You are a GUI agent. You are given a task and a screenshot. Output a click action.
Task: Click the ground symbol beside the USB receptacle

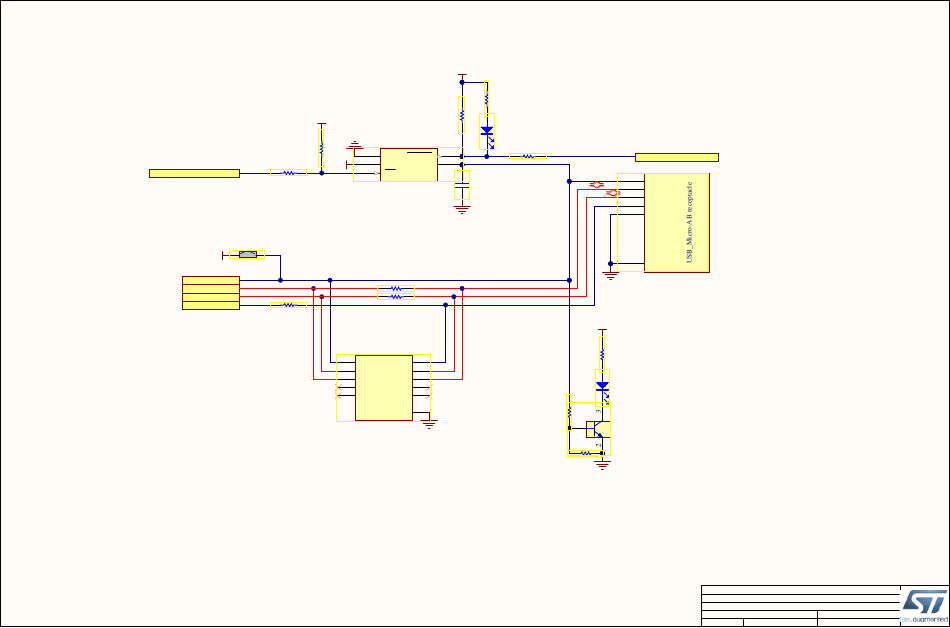[610, 270]
